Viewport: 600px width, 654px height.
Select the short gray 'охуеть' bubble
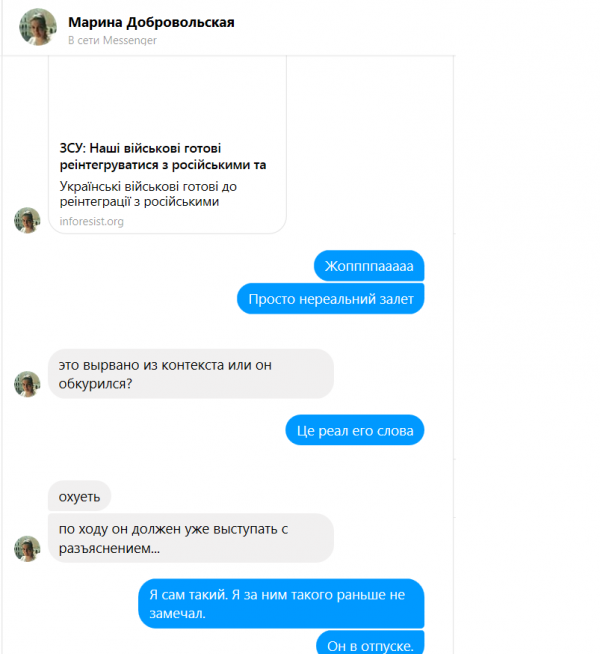click(79, 496)
